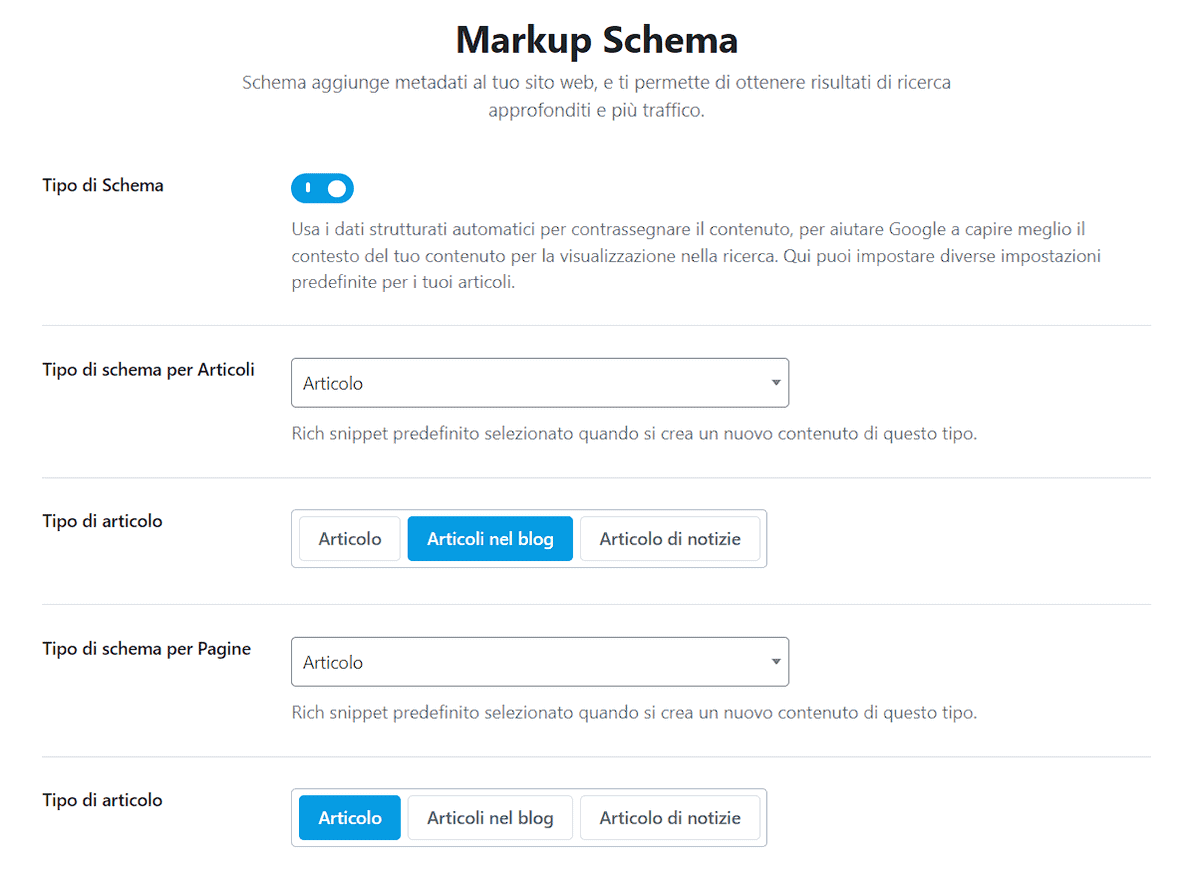Viewport: 1200px width, 874px height.
Task: Open the Tipo di schema per Articoli dropdown
Action: [x=540, y=382]
